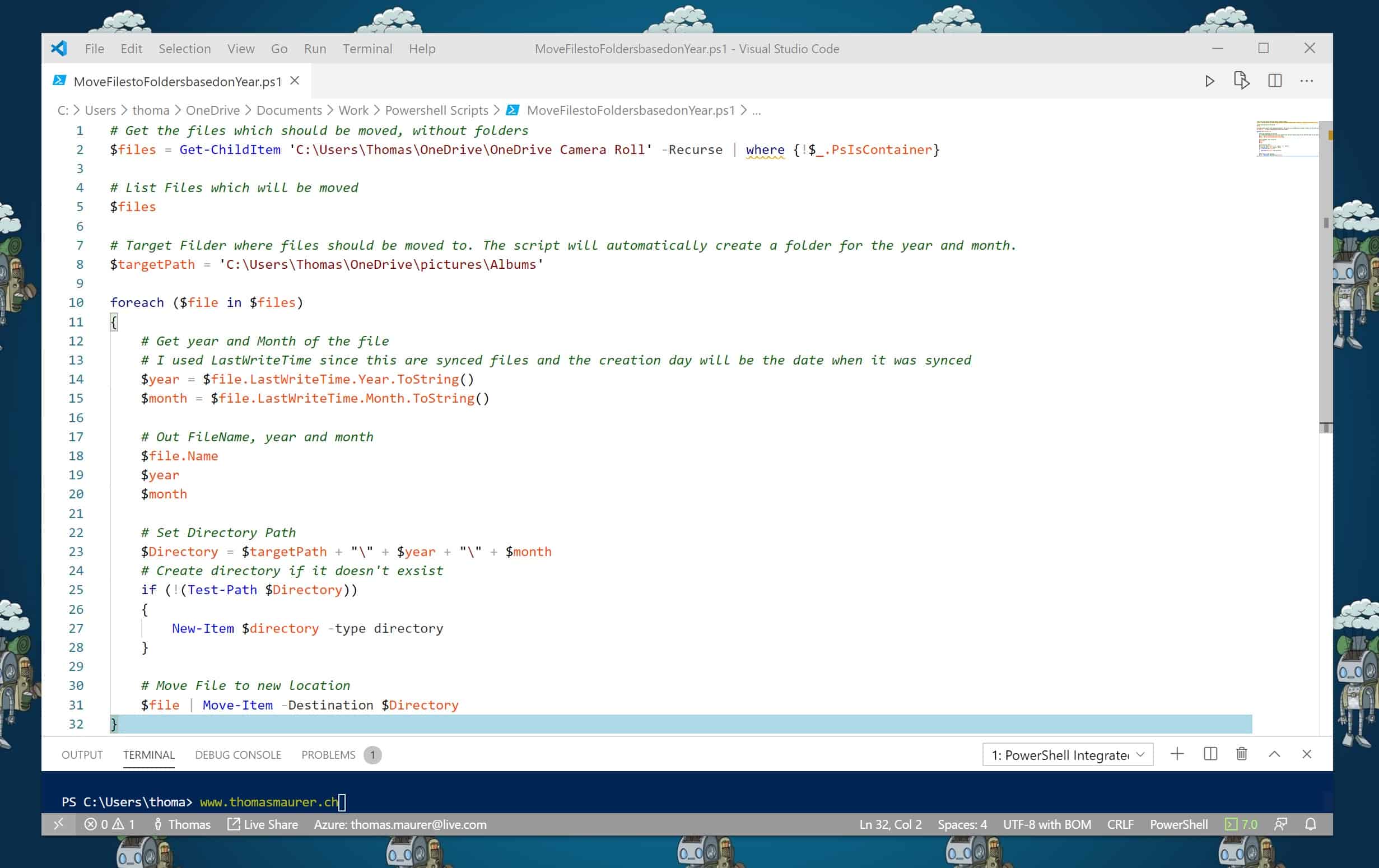
Task: Click errors and warnings count in status bar
Action: point(109,824)
